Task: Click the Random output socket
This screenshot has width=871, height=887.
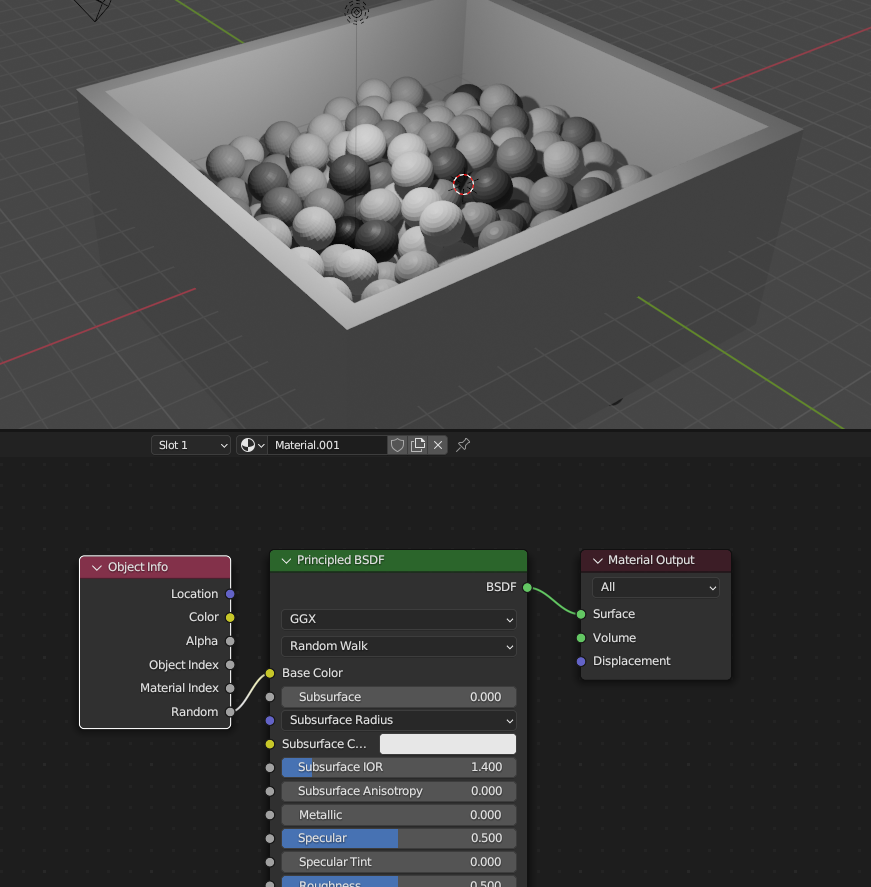Action: click(x=230, y=712)
